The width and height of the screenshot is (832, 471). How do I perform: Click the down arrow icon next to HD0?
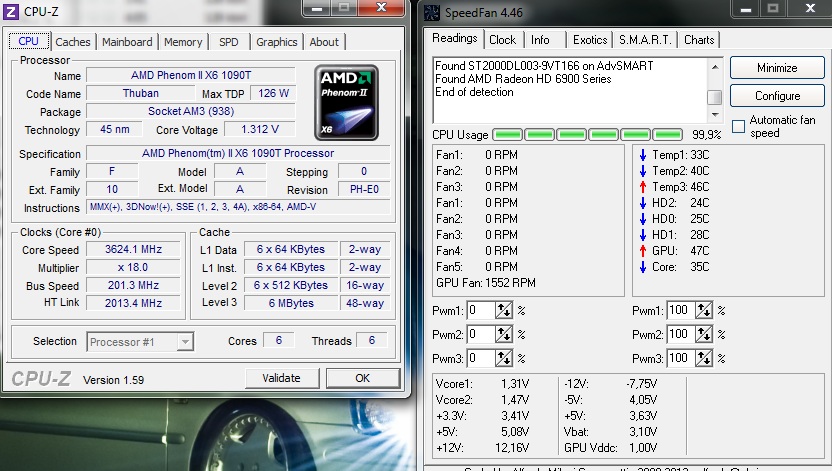click(643, 219)
